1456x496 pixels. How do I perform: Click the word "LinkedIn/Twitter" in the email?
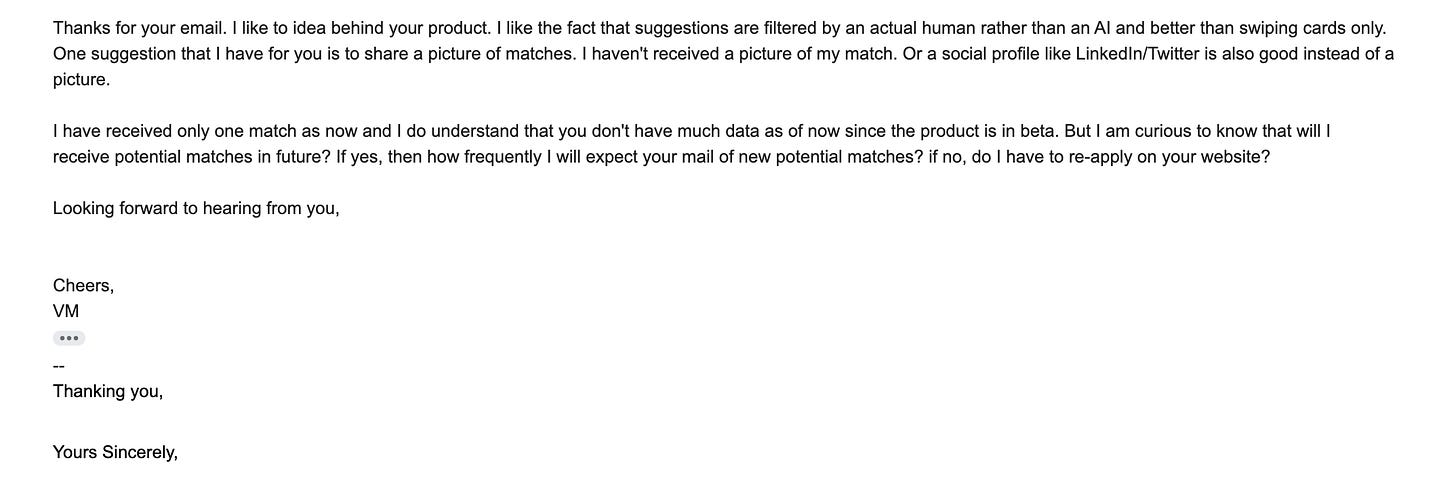coord(1137,54)
